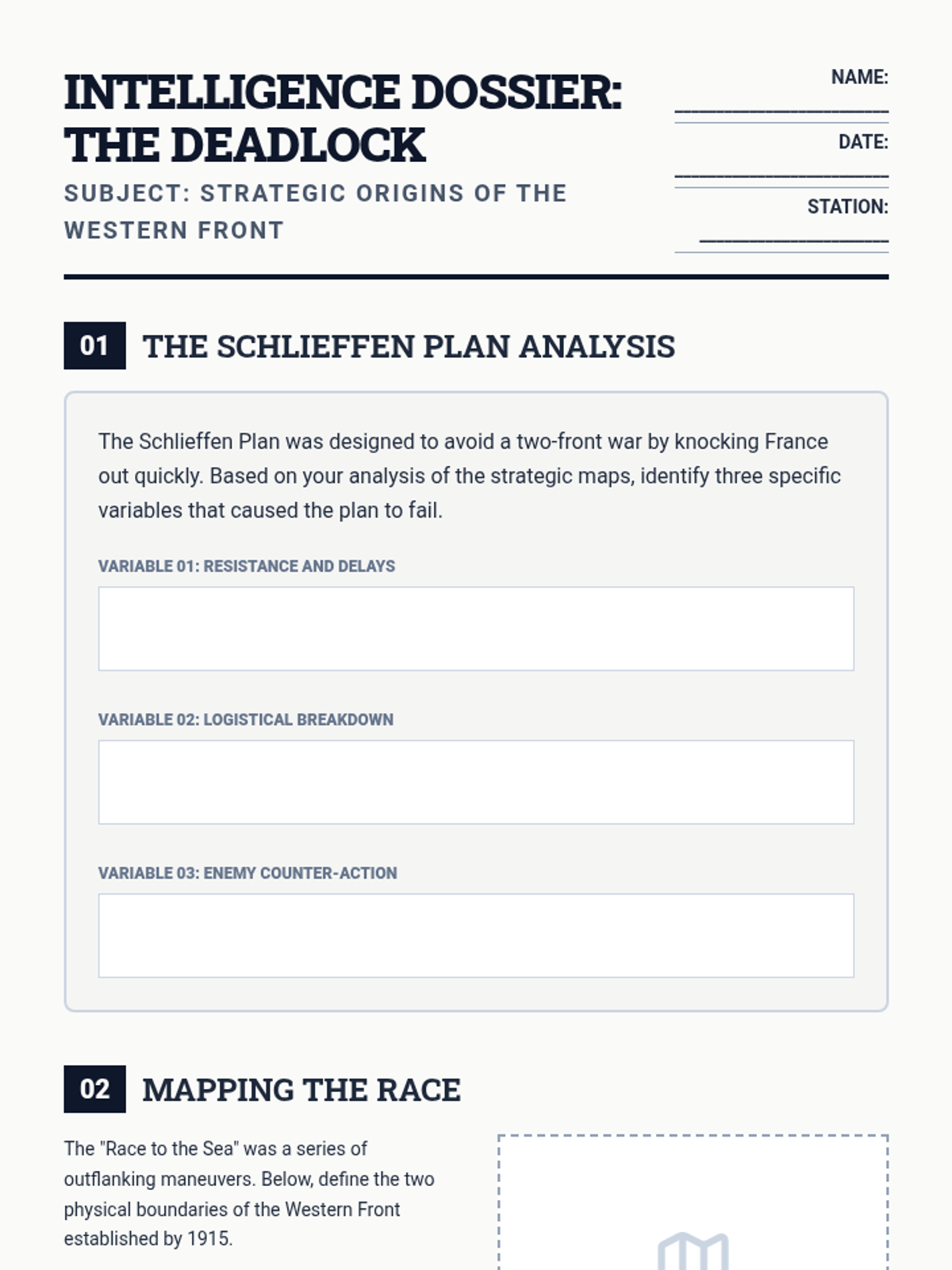Click the STATION: label text
The width and height of the screenshot is (952, 1270).
(848, 206)
